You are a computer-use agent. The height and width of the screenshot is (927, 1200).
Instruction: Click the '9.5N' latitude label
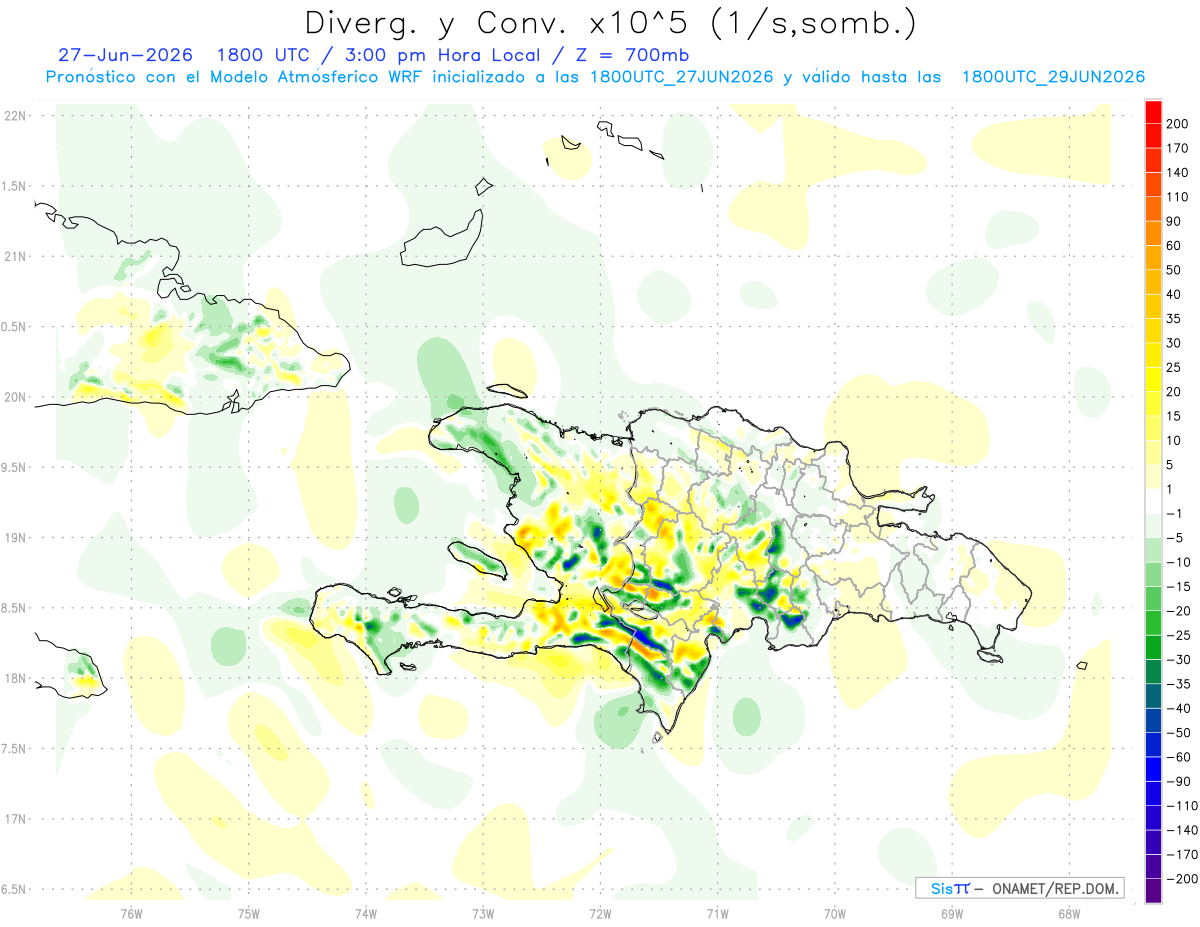point(14,467)
